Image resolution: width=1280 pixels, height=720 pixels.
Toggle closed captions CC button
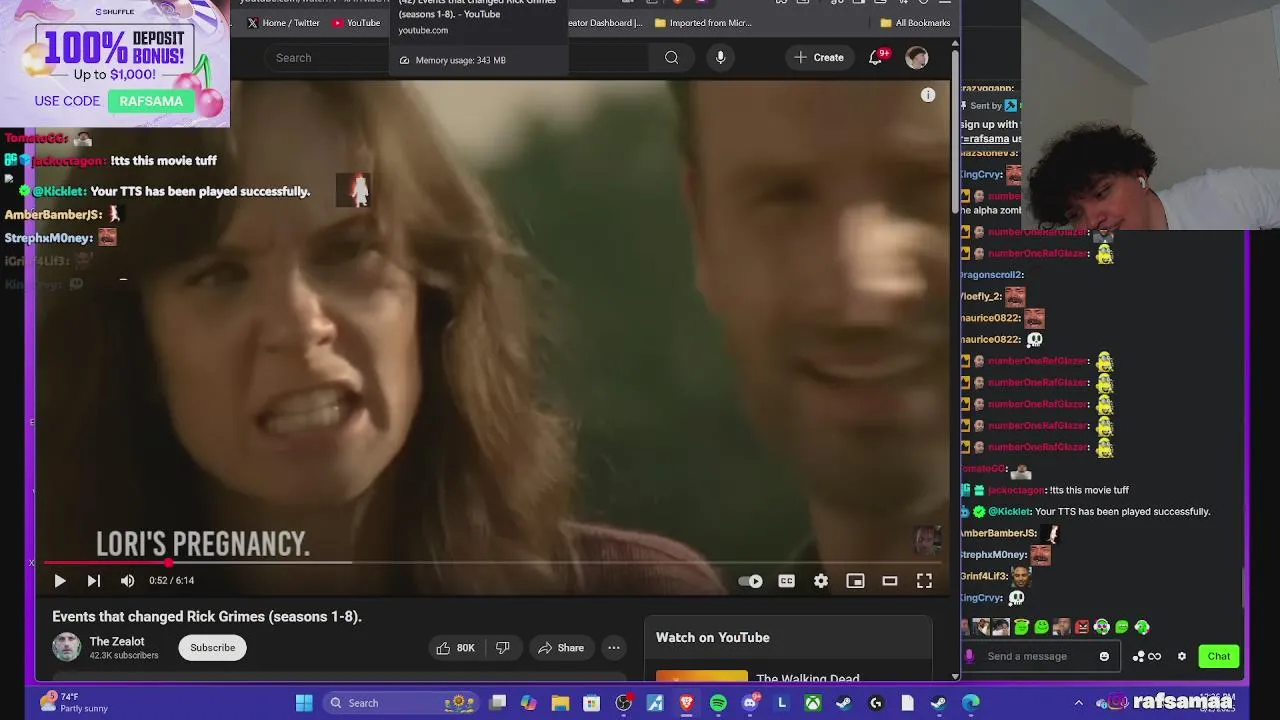coord(787,581)
